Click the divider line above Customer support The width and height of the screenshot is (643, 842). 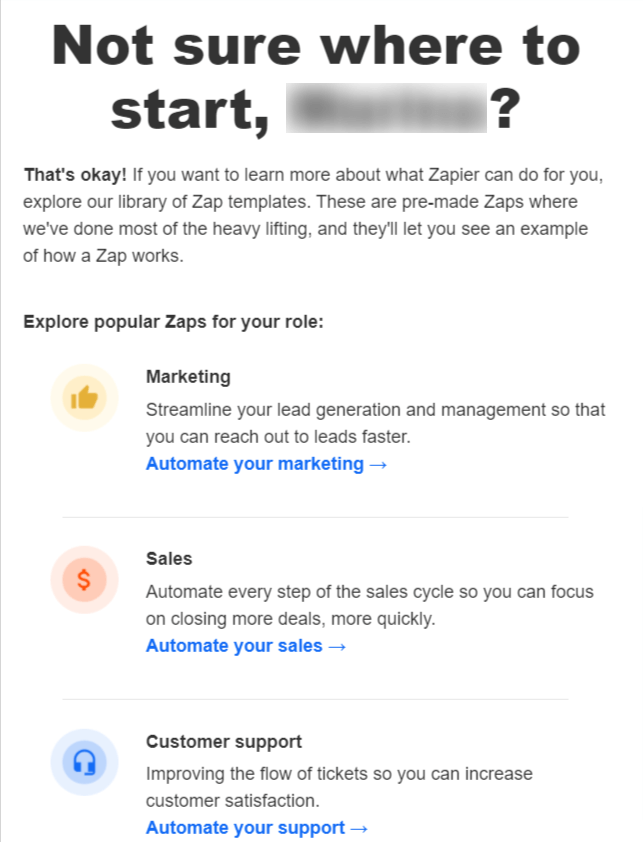pyautogui.click(x=314, y=699)
